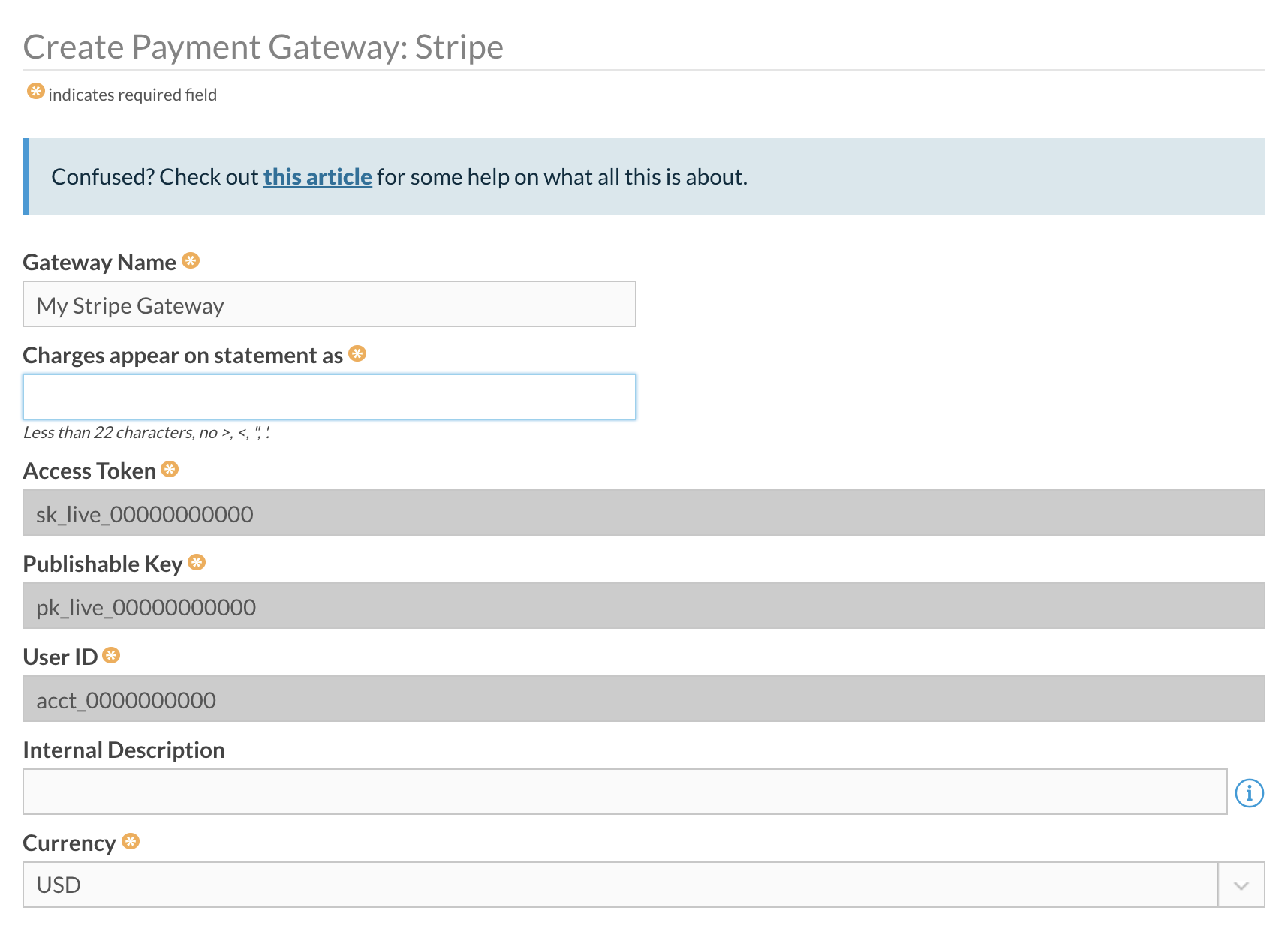1288x941 pixels.
Task: Click the asterisk next to Charges appear on statement
Action: (x=357, y=353)
